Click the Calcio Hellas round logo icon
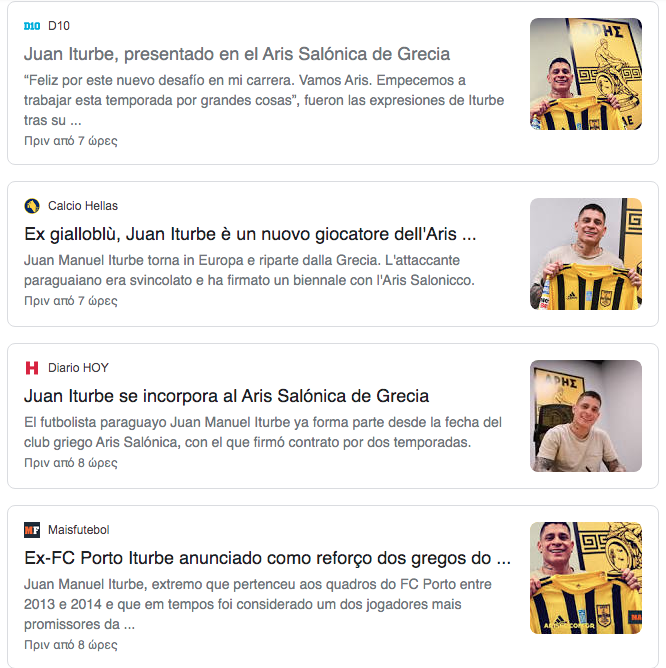Viewport: 666px width, 668px height. coord(32,206)
